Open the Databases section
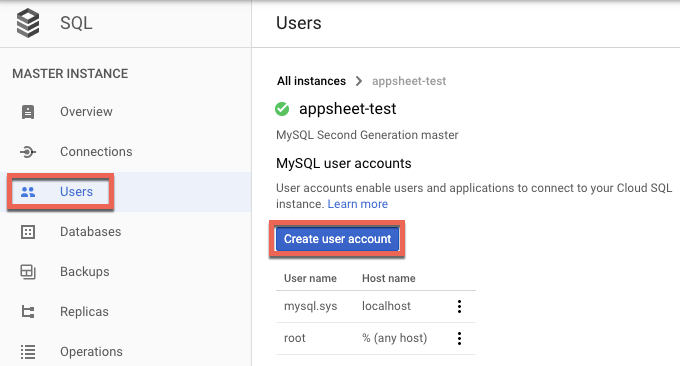The image size is (680, 366). tap(91, 232)
